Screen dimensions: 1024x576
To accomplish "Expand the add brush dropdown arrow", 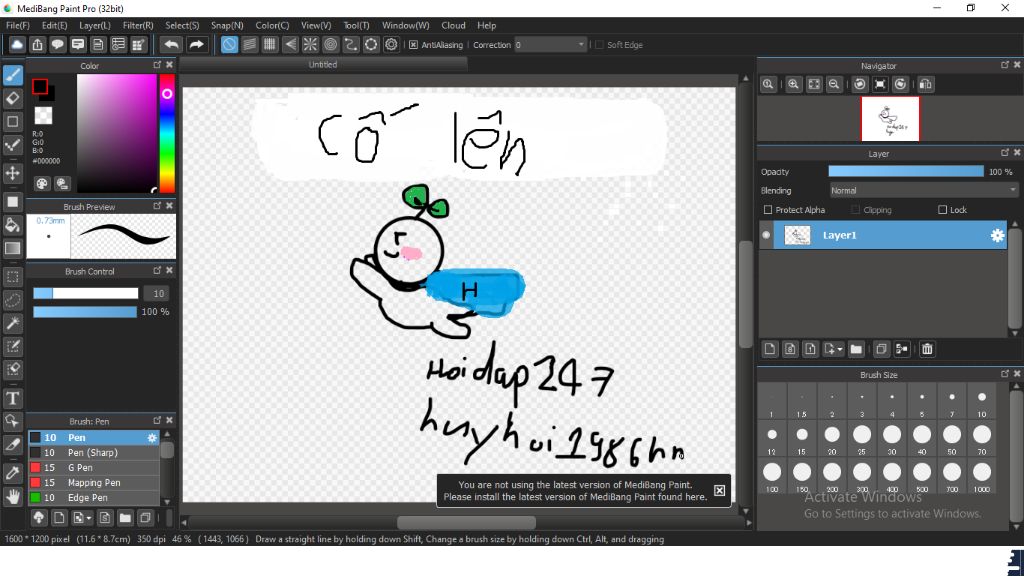I will tap(89, 518).
